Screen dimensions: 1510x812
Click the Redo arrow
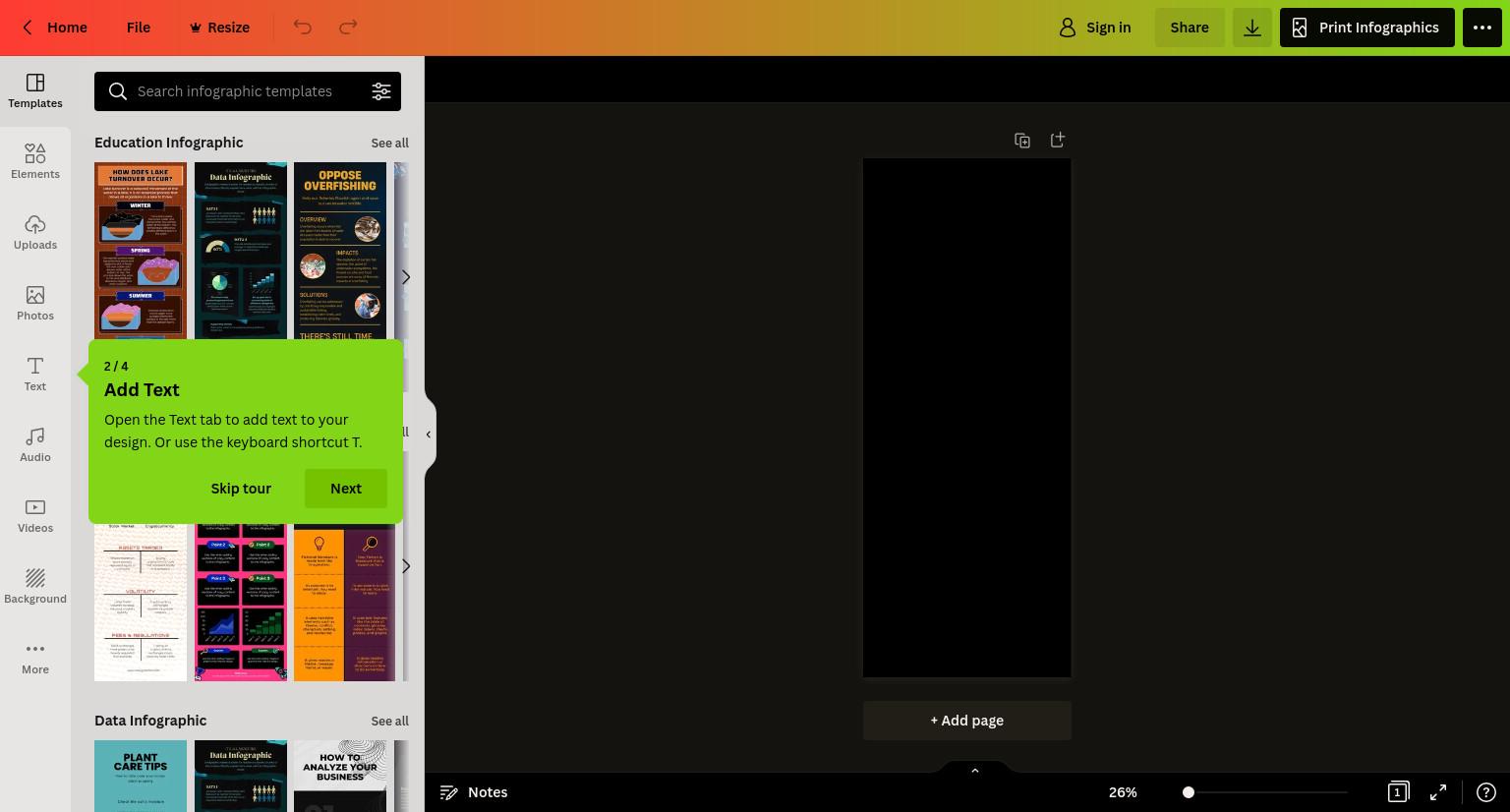(348, 28)
